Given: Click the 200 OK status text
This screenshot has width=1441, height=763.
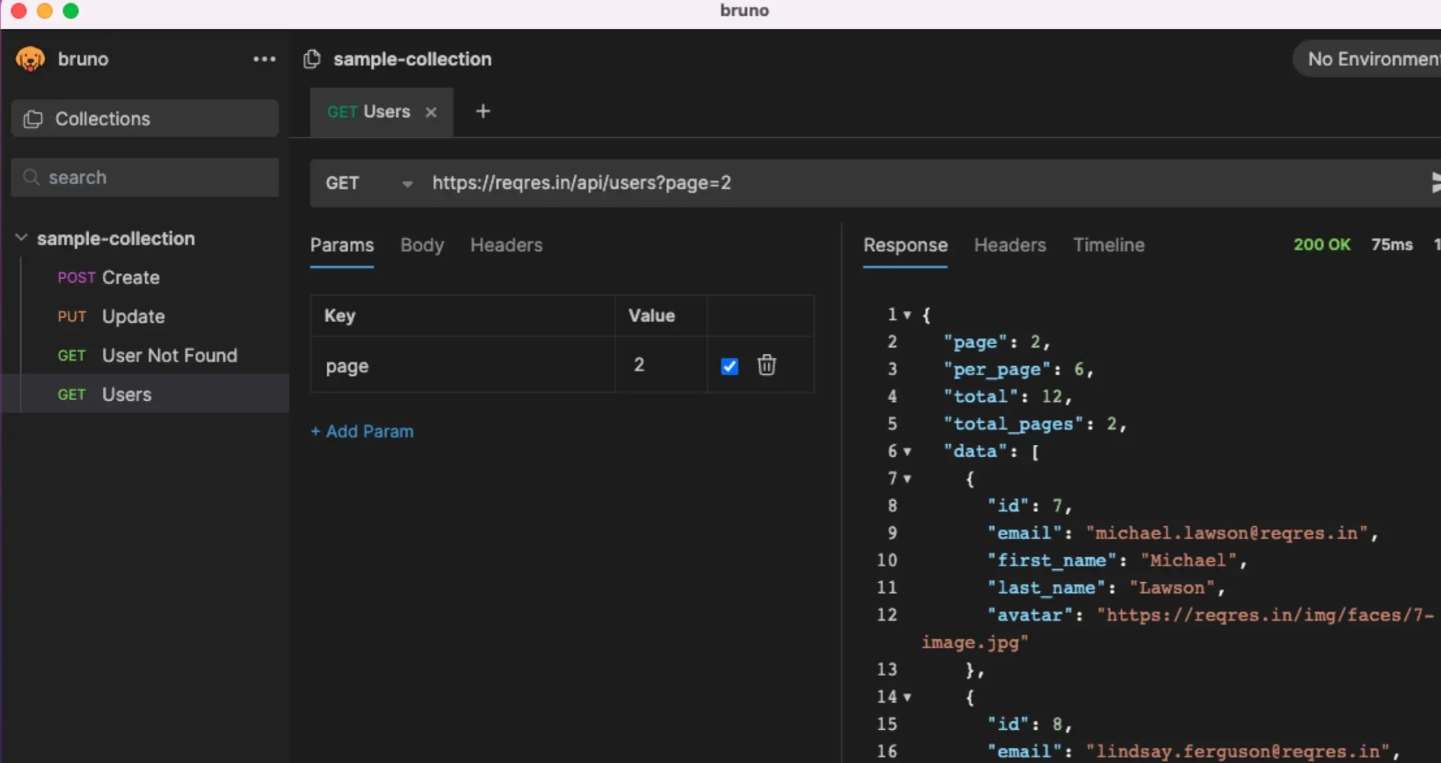Looking at the screenshot, I should pos(1322,245).
